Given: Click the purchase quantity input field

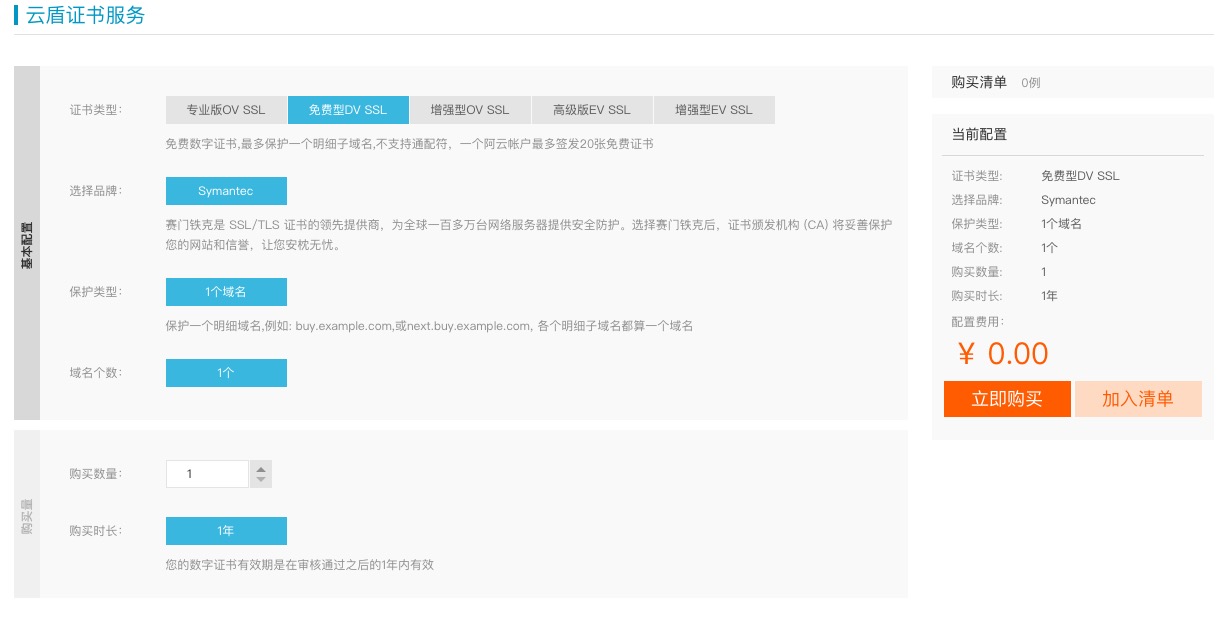Looking at the screenshot, I should (207, 473).
